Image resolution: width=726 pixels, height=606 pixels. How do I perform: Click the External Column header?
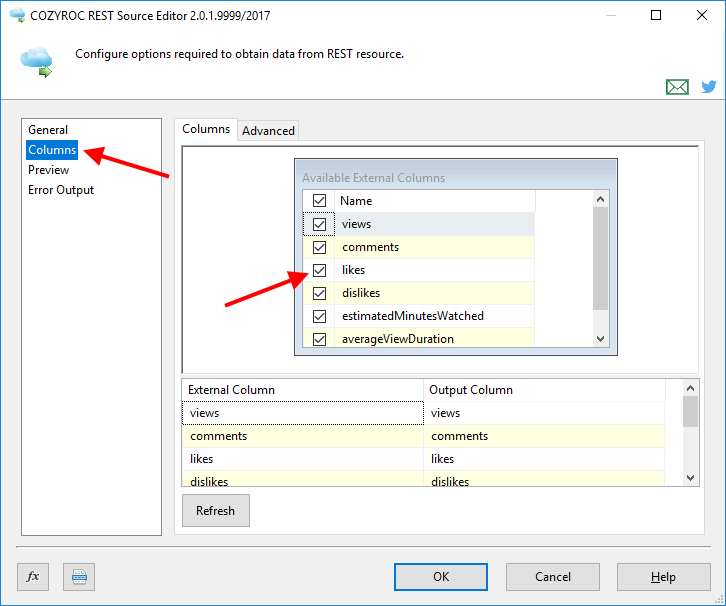[303, 390]
